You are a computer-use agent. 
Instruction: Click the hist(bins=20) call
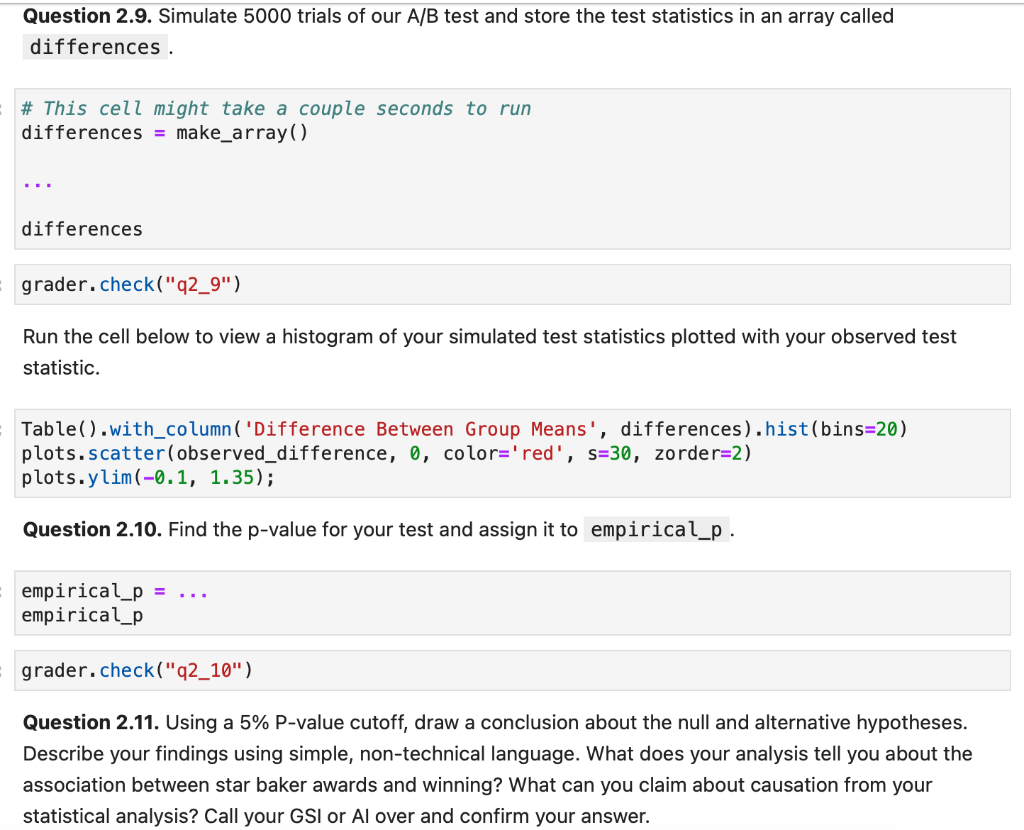[x=836, y=429]
